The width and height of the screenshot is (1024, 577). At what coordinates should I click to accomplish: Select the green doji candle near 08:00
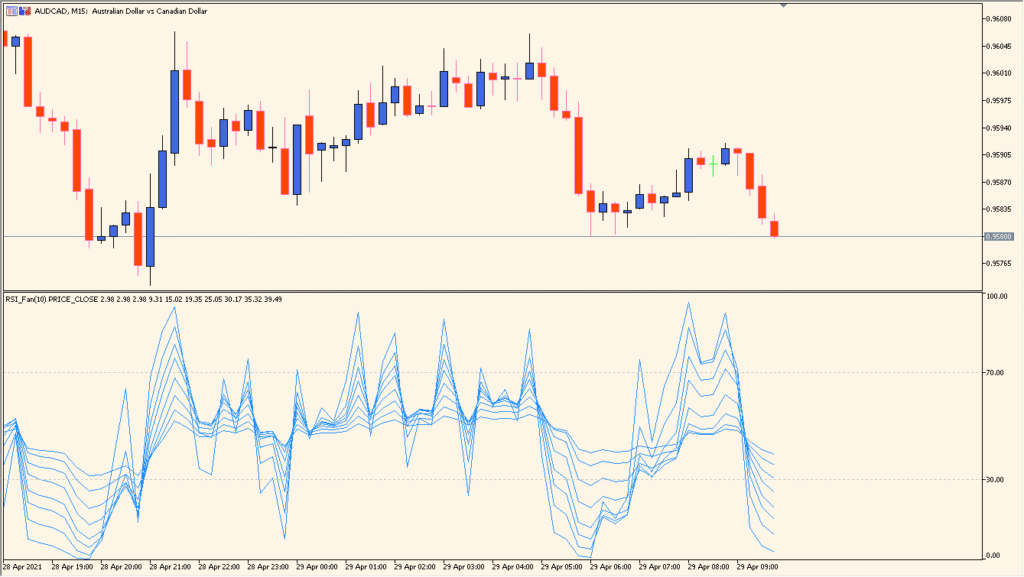713,164
